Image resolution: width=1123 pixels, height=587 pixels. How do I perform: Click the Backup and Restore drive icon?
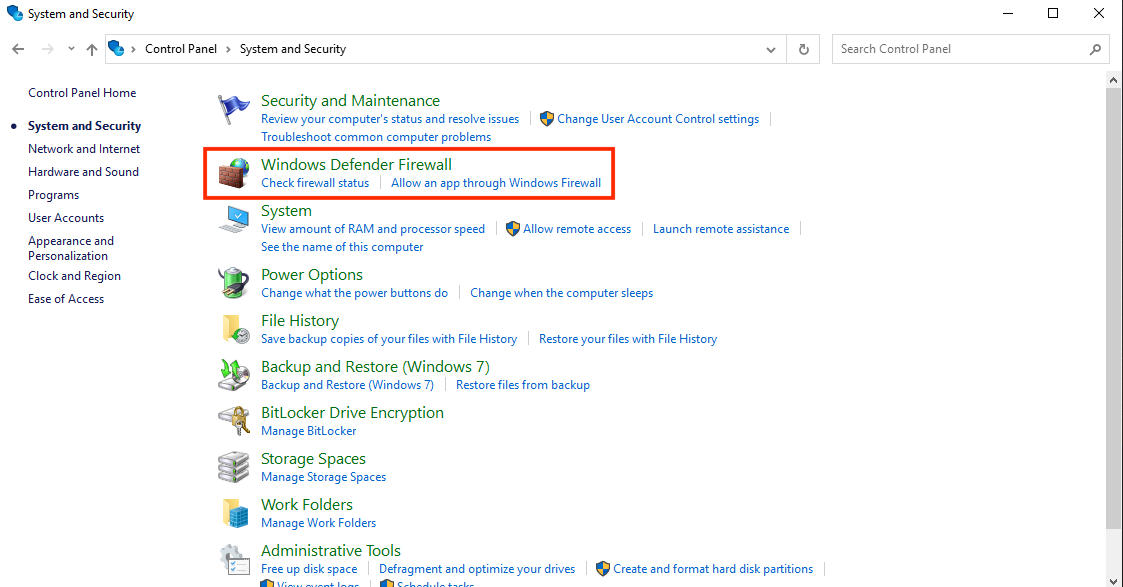click(233, 375)
